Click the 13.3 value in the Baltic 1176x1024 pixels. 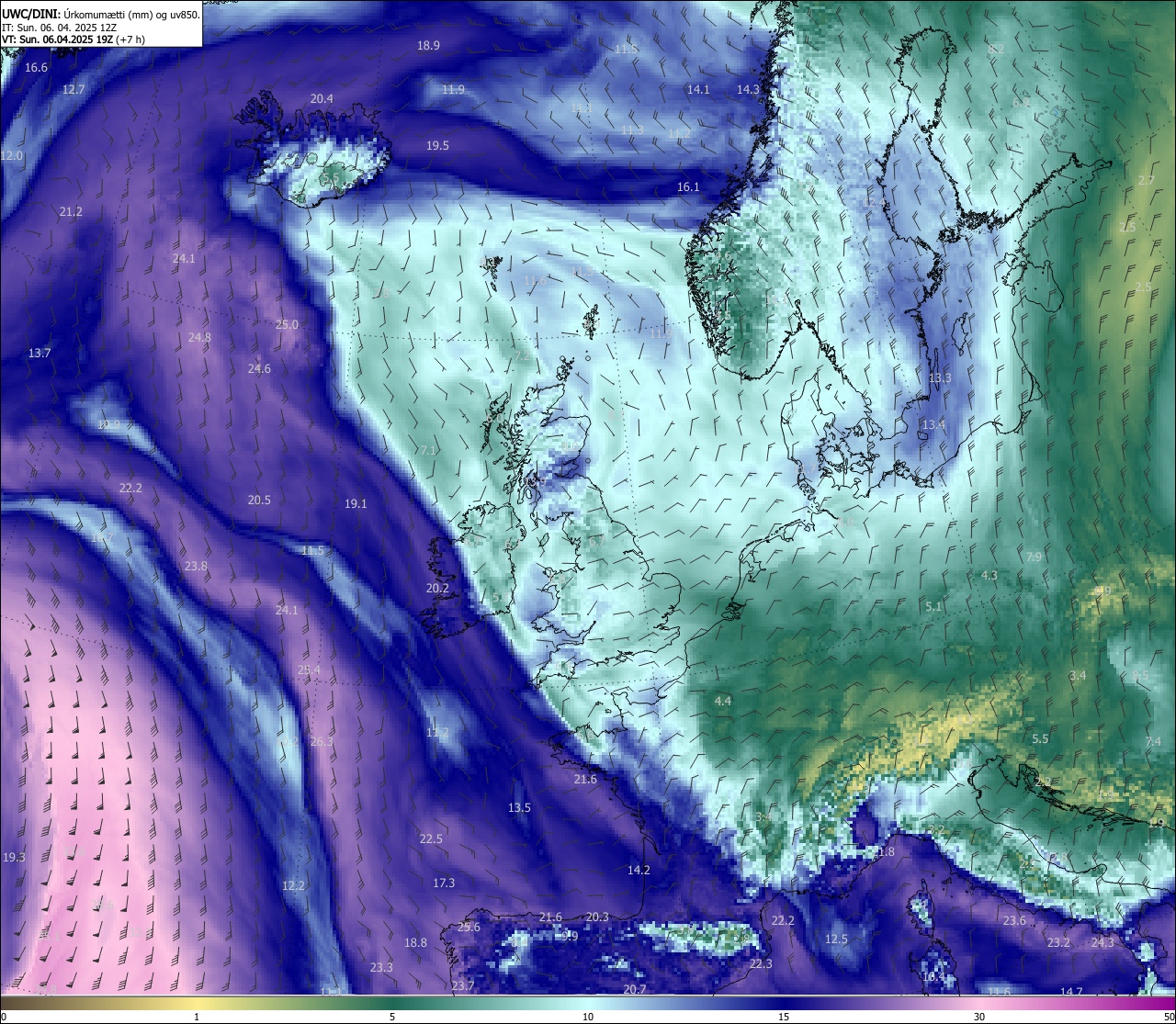click(x=940, y=377)
